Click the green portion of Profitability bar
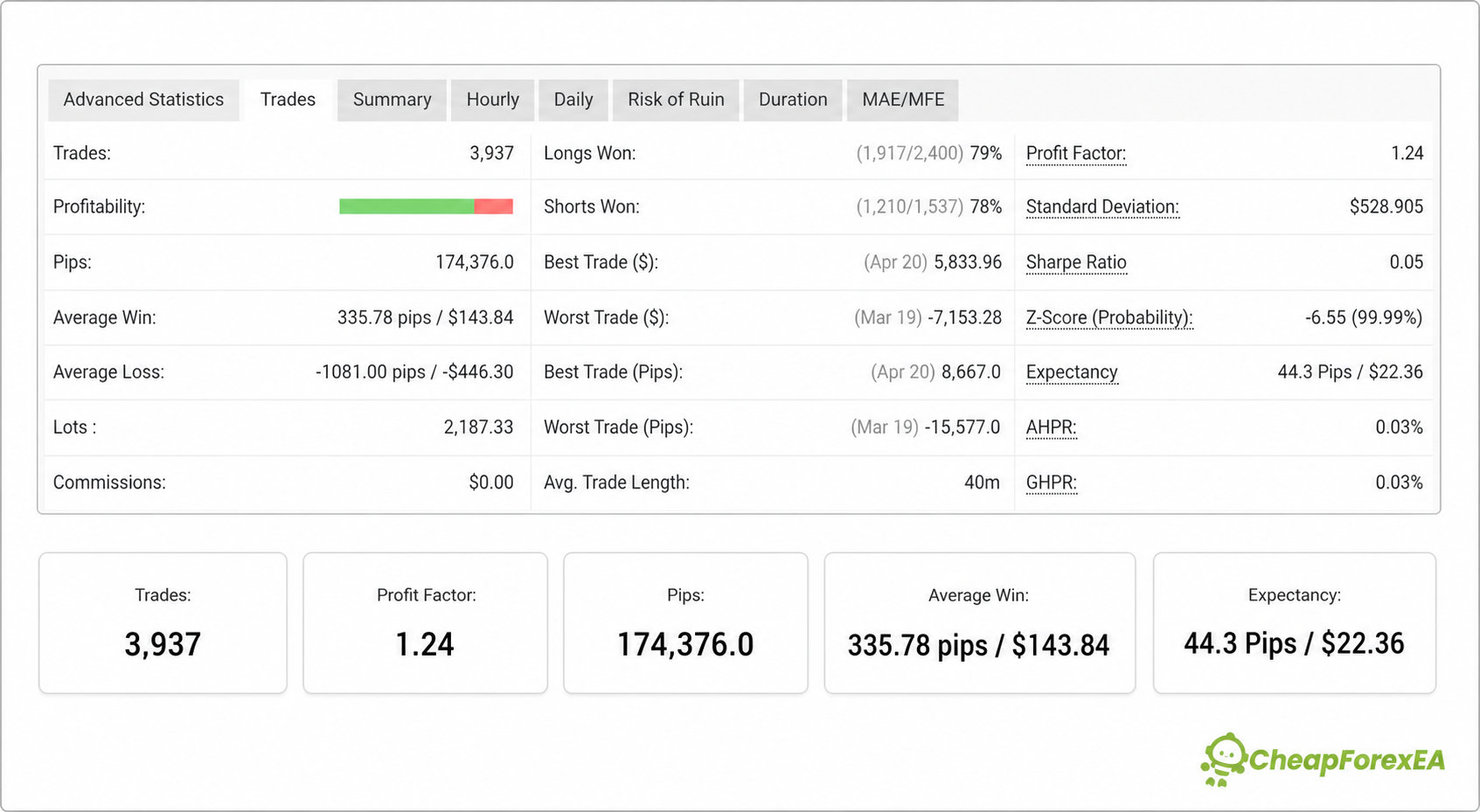1480x812 pixels. click(x=406, y=206)
